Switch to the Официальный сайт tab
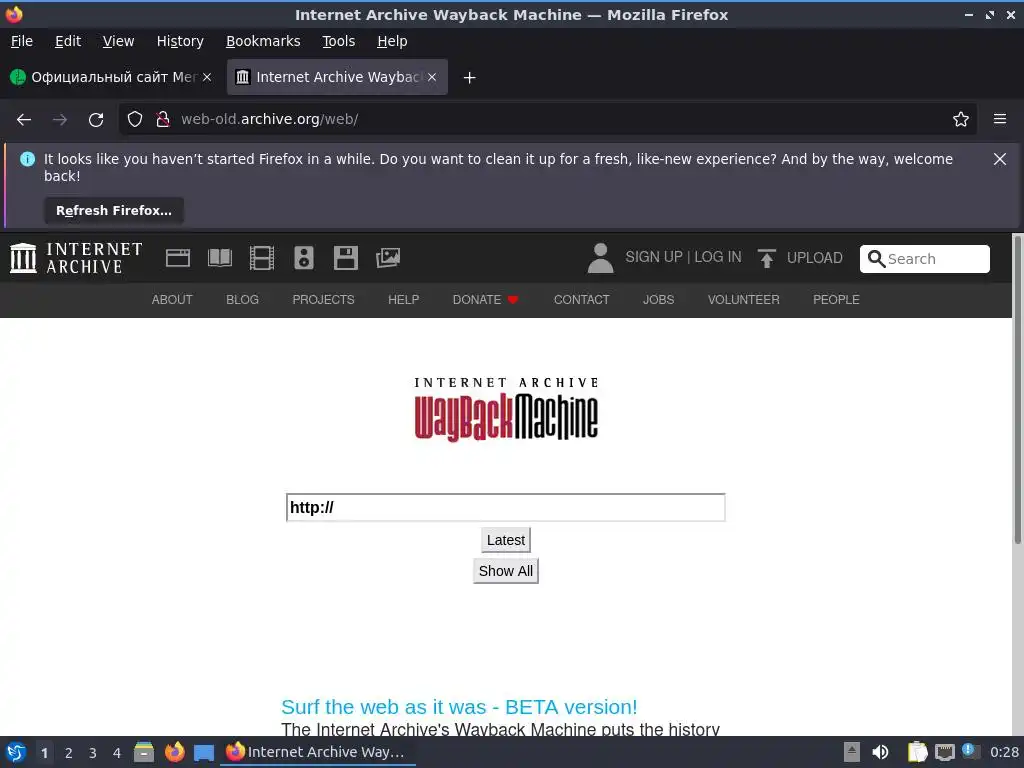 112,77
